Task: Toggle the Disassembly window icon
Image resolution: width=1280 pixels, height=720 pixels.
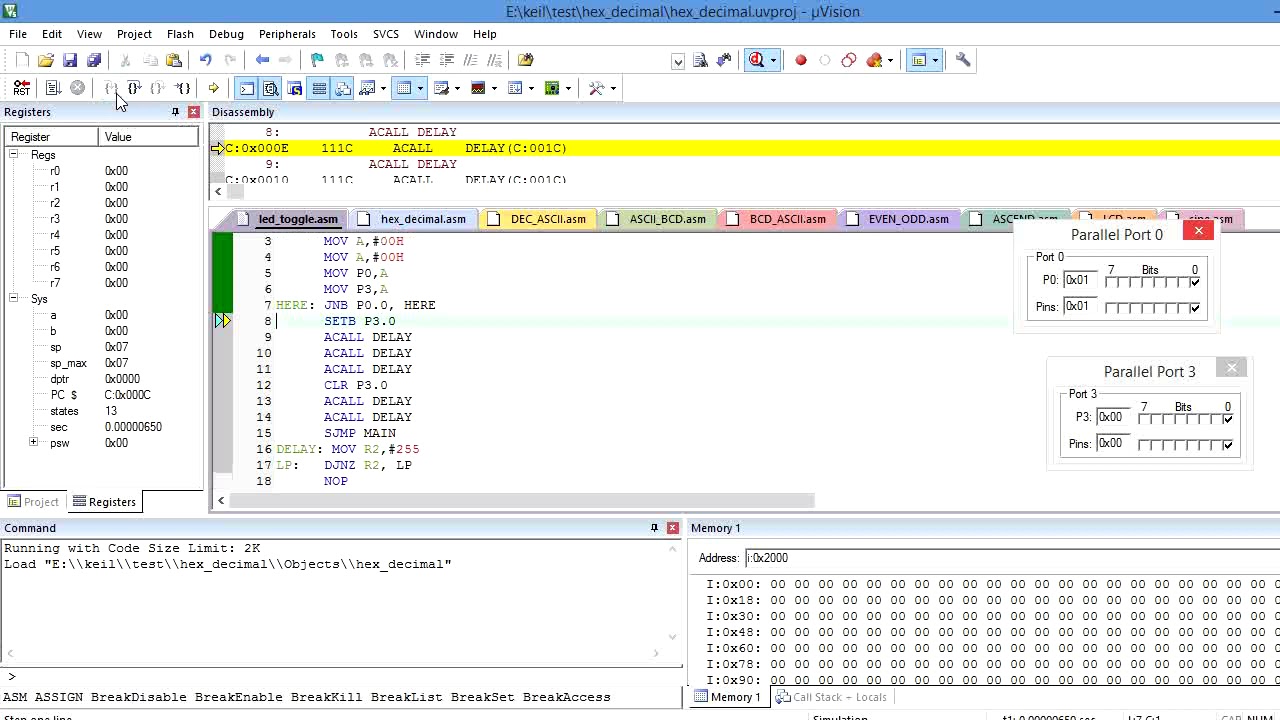Action: (270, 88)
